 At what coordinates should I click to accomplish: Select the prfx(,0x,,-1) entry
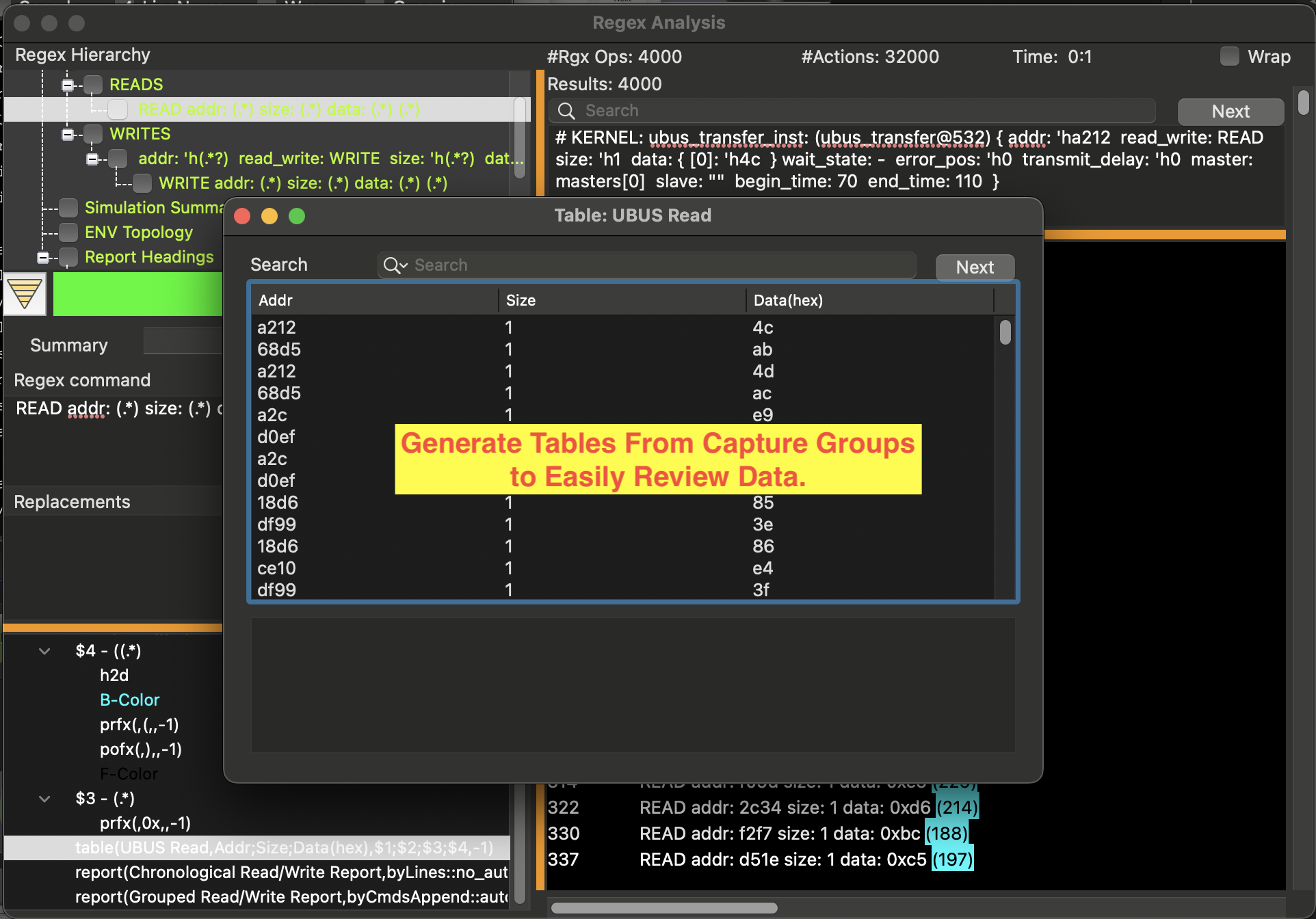(145, 823)
